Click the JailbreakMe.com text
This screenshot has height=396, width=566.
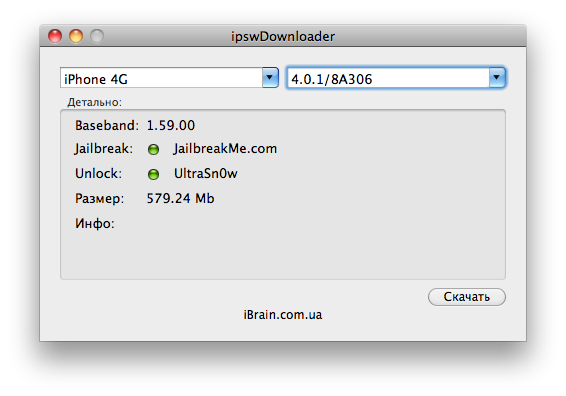(225, 149)
